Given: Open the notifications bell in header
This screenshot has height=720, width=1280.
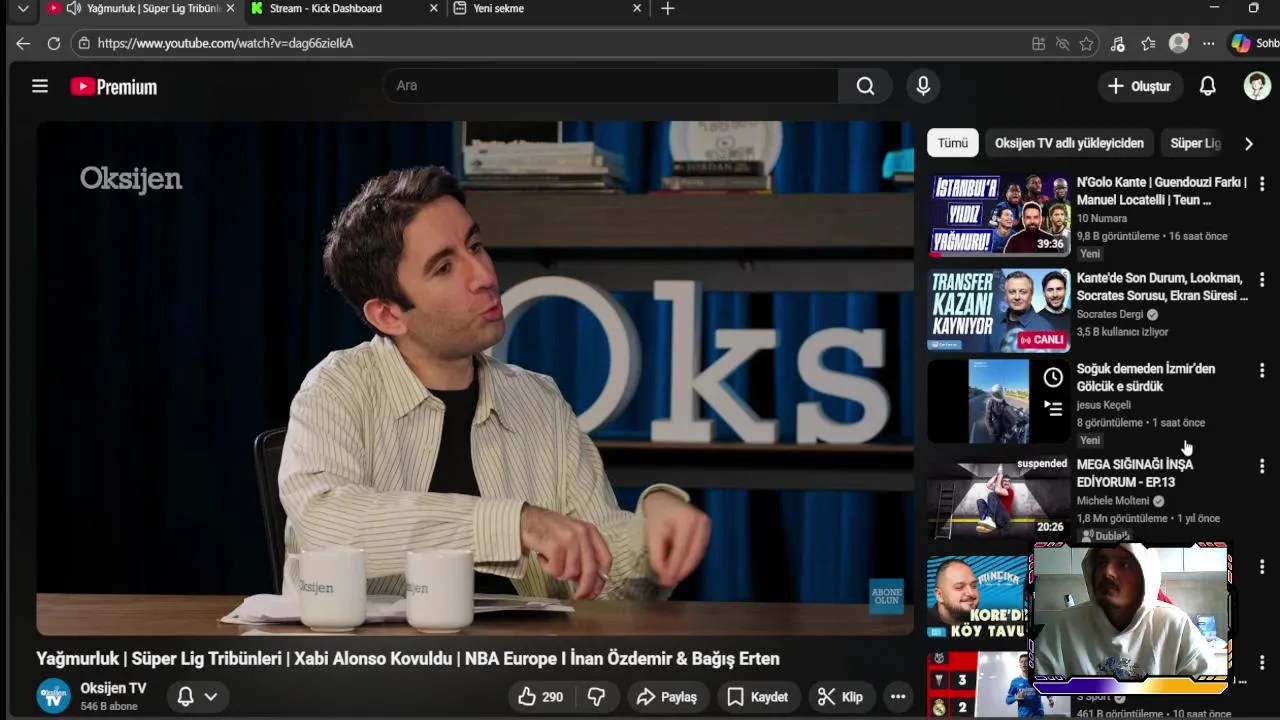Looking at the screenshot, I should click(1207, 86).
